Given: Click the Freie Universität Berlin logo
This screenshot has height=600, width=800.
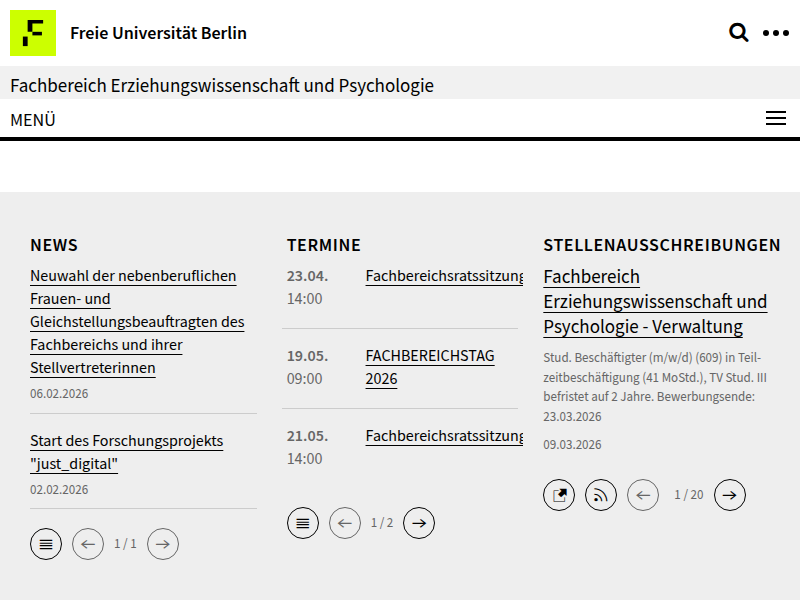Looking at the screenshot, I should click(x=33, y=33).
